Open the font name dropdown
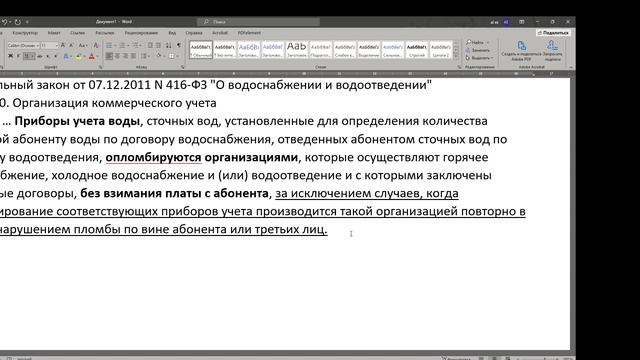The height and width of the screenshot is (360, 640). click(38, 46)
